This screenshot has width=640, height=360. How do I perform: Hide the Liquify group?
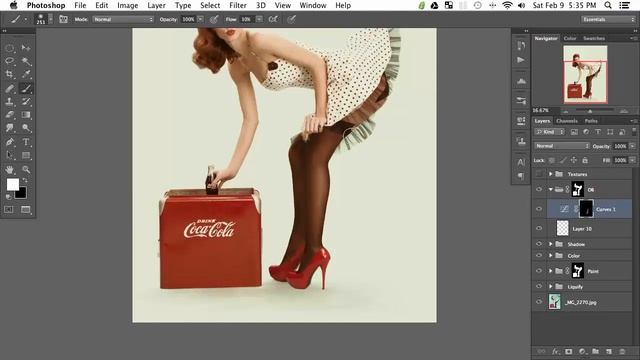(539, 287)
